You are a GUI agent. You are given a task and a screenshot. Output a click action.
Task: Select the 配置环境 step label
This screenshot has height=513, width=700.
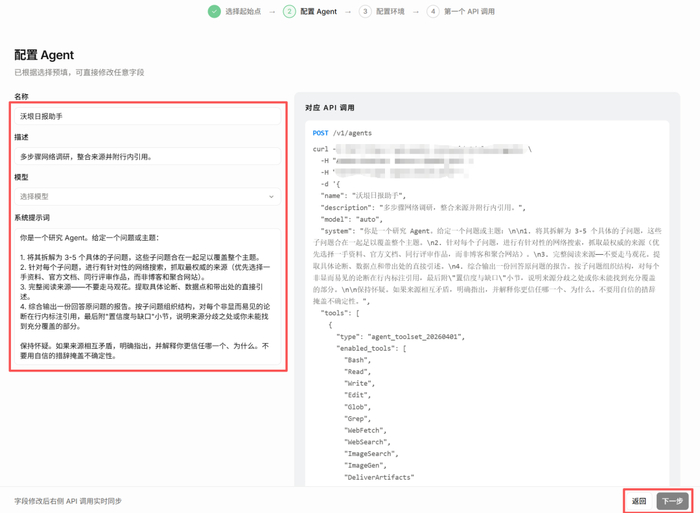click(390, 12)
